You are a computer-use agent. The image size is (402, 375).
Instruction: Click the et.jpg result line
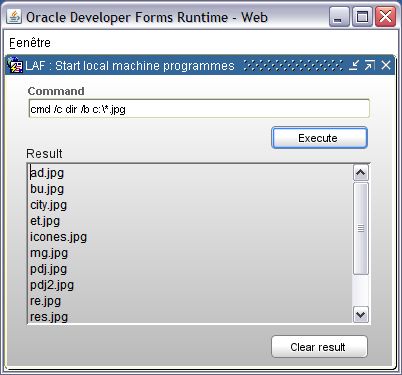[45, 221]
